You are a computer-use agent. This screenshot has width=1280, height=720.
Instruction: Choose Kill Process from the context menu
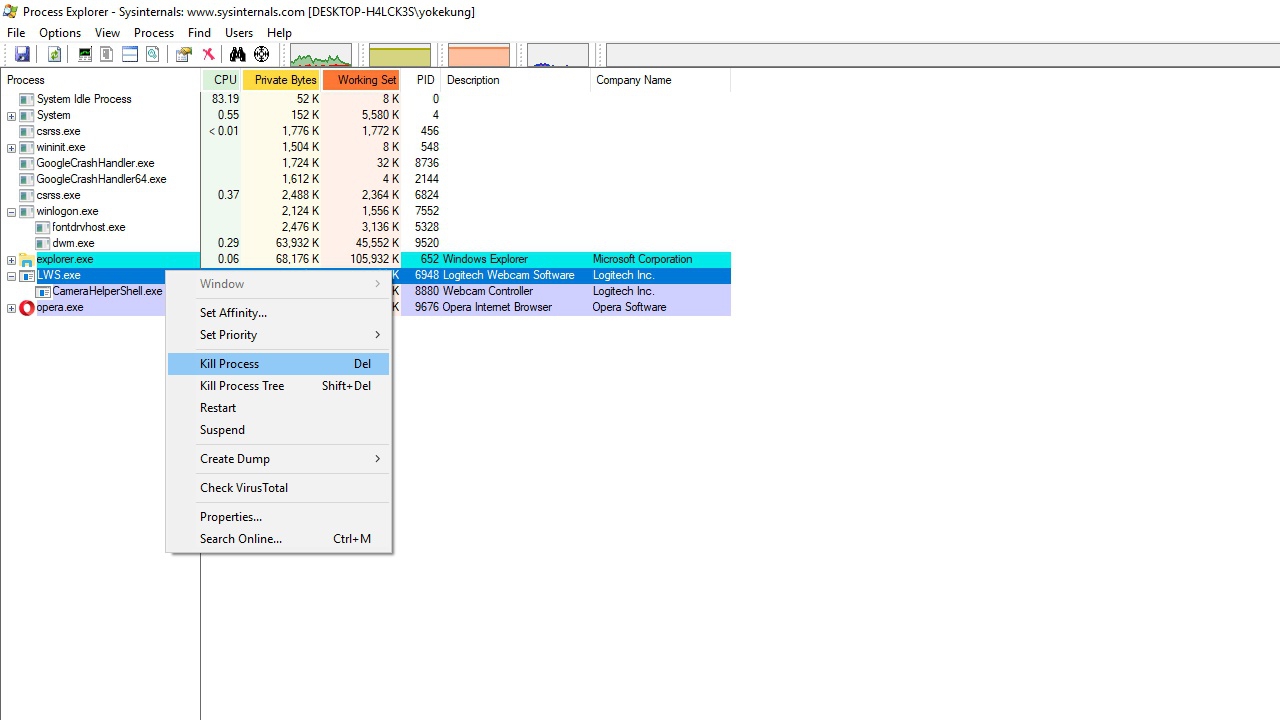(x=279, y=364)
